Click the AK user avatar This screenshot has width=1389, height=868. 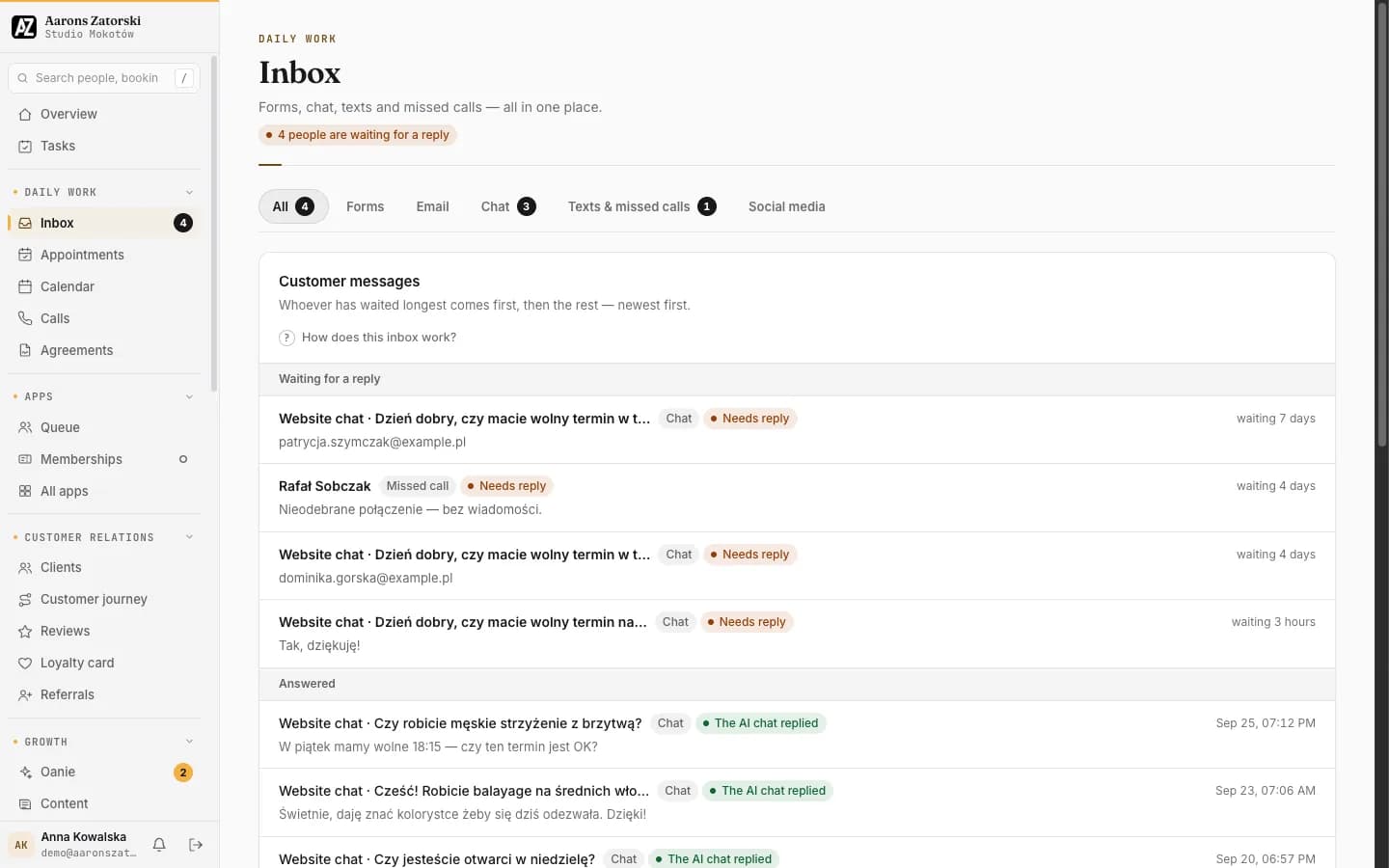tap(21, 845)
